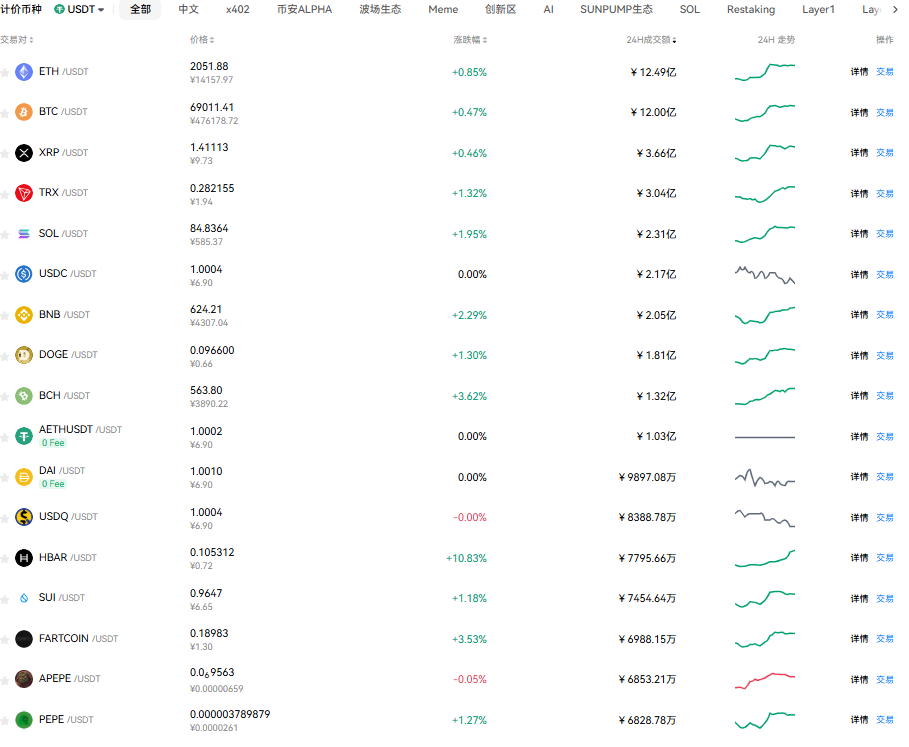Toggle favorite star for SOL/USDT
The width and height of the screenshot is (909, 747).
(x=5, y=234)
